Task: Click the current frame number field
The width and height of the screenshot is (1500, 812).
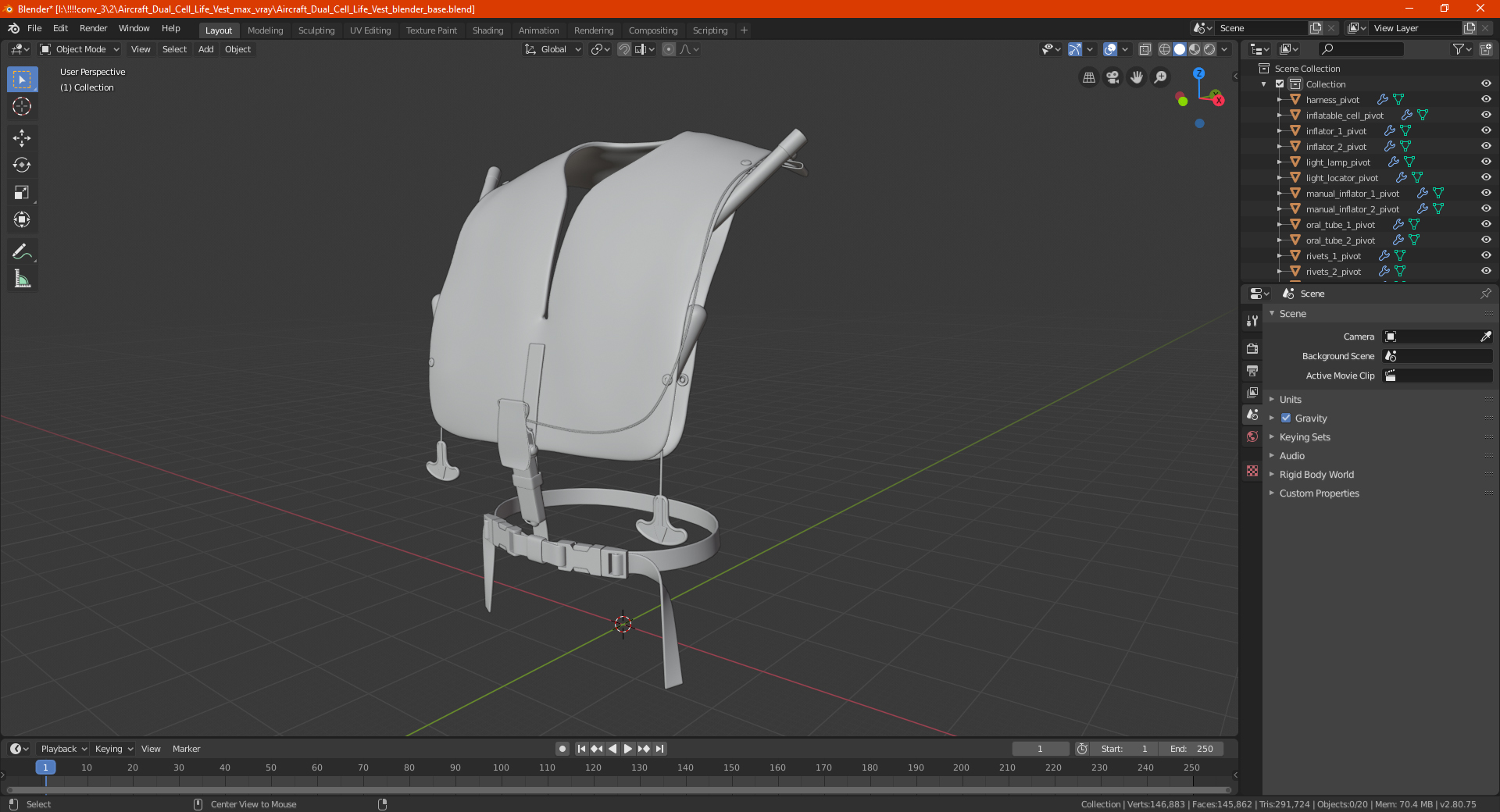Action: click(x=1040, y=749)
